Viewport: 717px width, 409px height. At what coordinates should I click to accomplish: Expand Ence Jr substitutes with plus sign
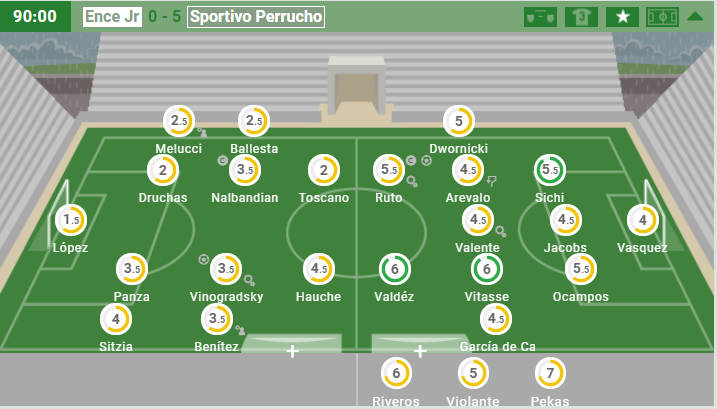click(x=292, y=351)
